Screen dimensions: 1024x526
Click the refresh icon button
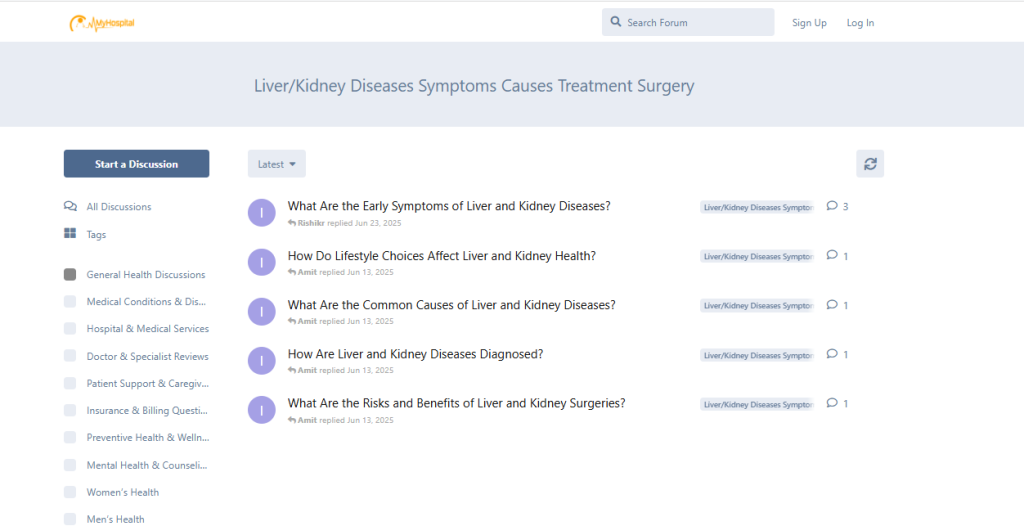(870, 164)
